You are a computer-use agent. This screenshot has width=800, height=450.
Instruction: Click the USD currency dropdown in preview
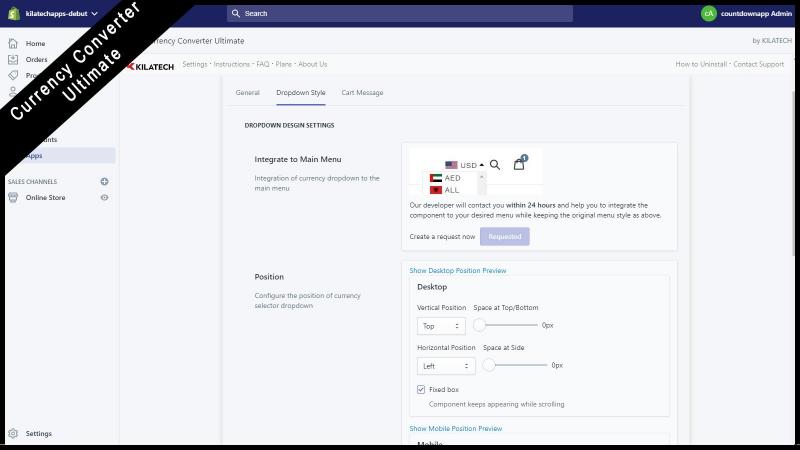click(465, 165)
